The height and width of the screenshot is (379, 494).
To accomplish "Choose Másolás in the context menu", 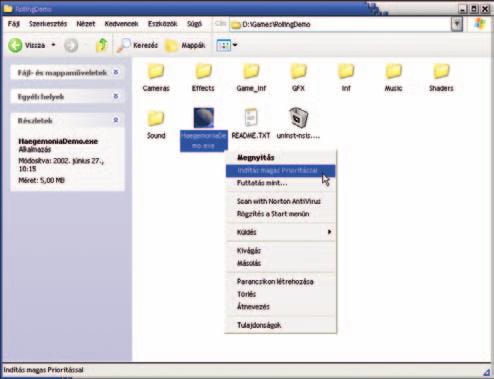I will pos(280,263).
